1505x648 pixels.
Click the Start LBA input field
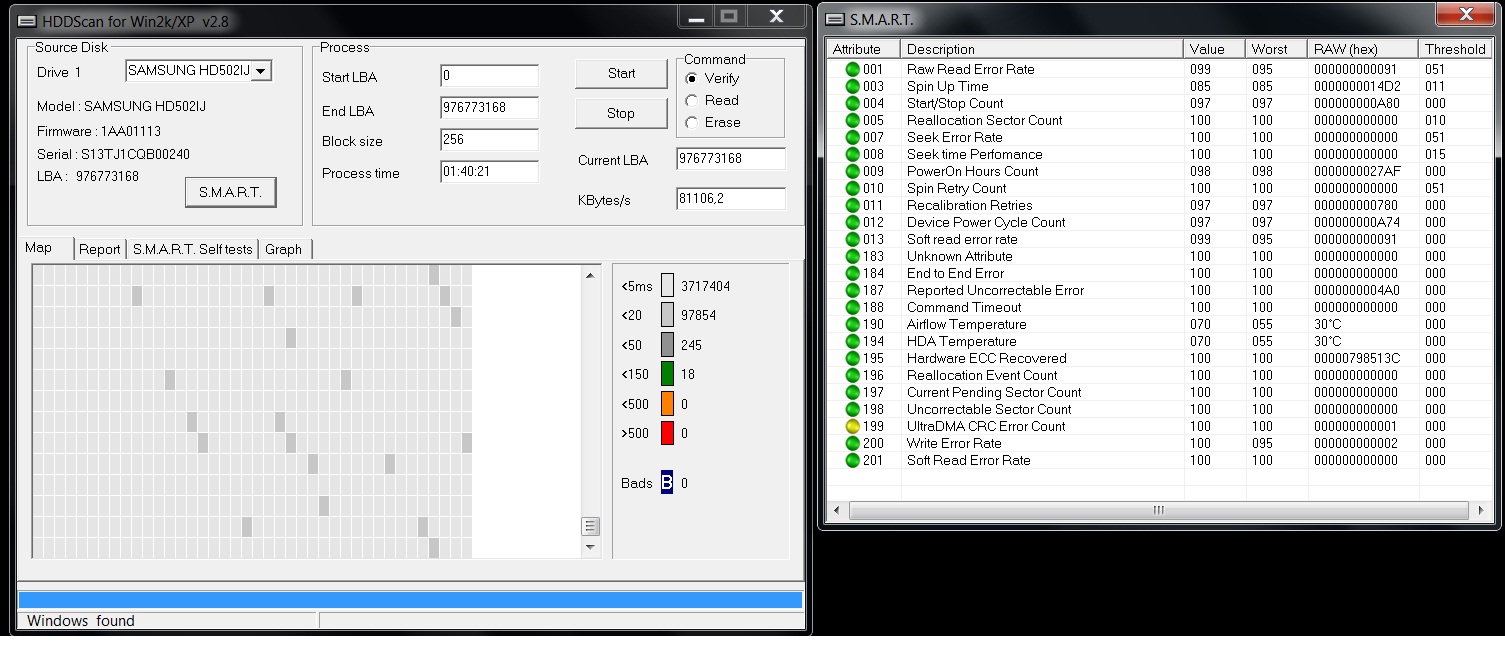[x=489, y=76]
